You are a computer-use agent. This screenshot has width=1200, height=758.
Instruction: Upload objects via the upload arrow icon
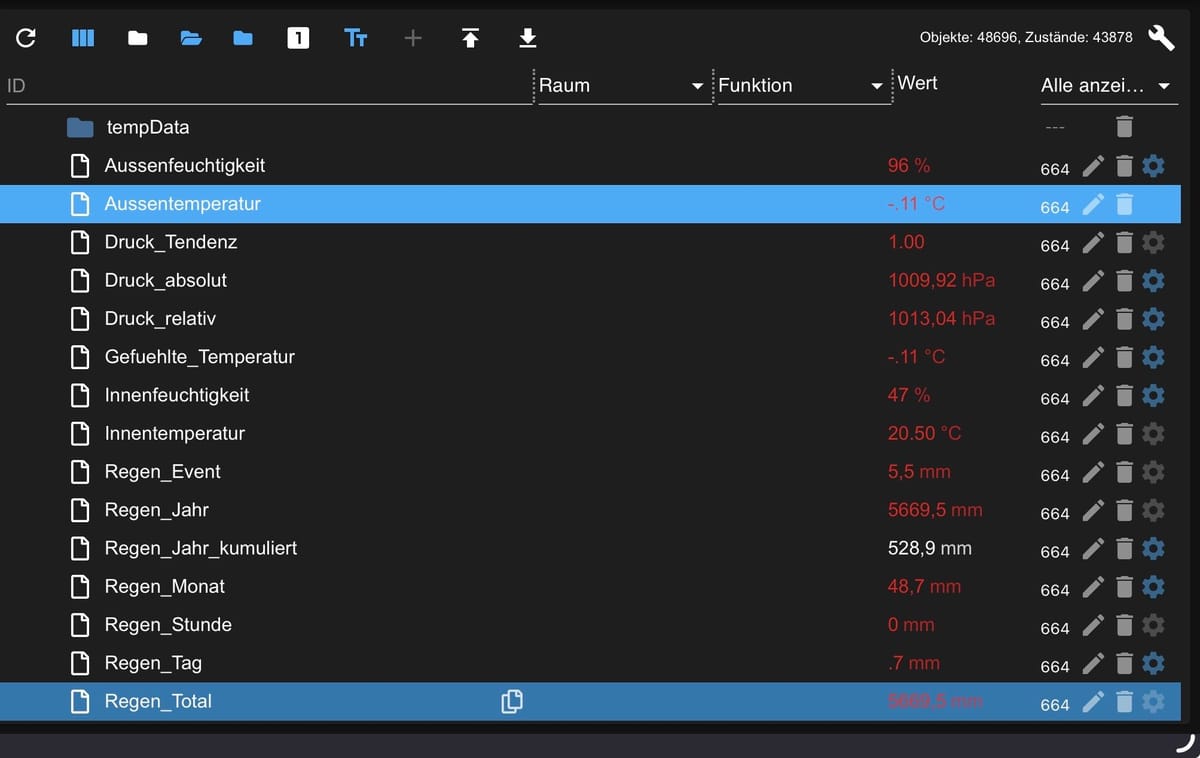470,38
